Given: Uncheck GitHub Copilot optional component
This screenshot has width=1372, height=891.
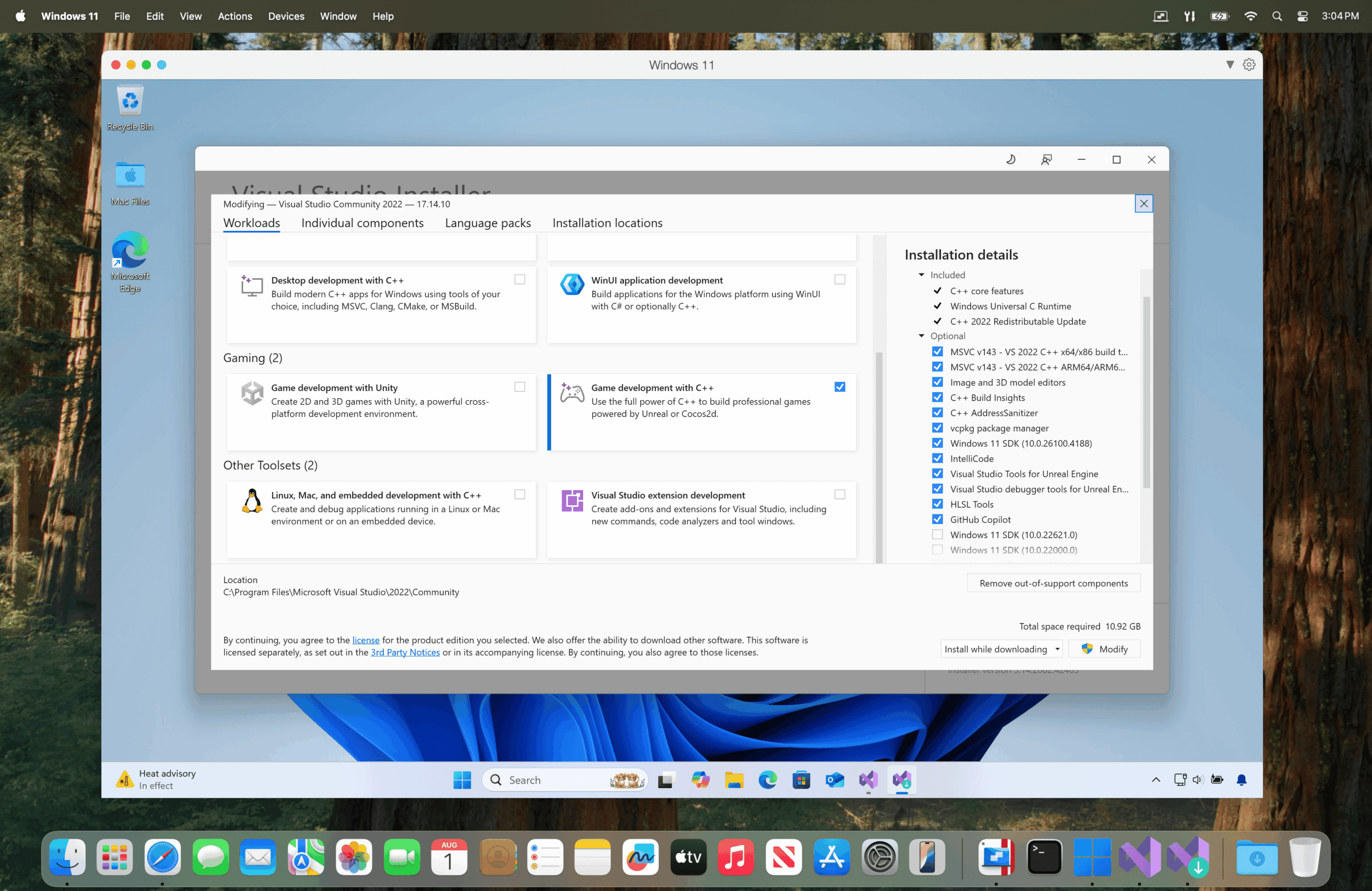Looking at the screenshot, I should coord(937,519).
